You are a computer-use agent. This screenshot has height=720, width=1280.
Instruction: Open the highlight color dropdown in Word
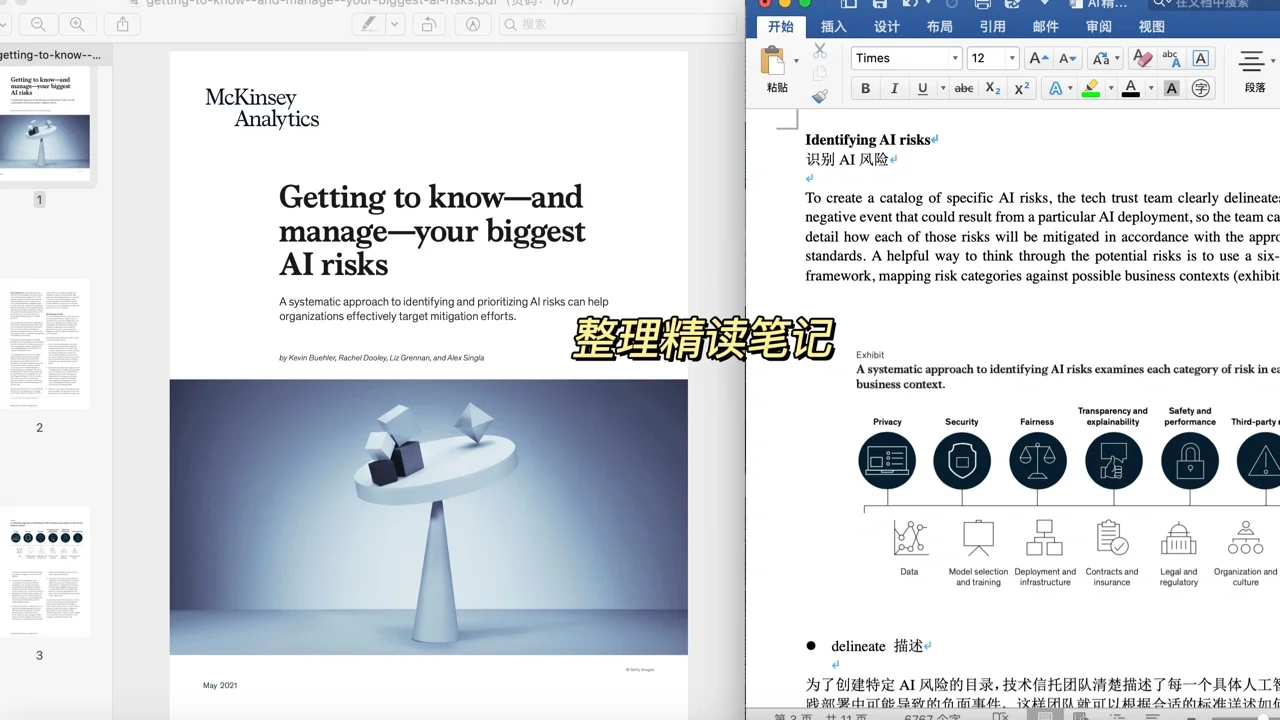pyautogui.click(x=1110, y=89)
